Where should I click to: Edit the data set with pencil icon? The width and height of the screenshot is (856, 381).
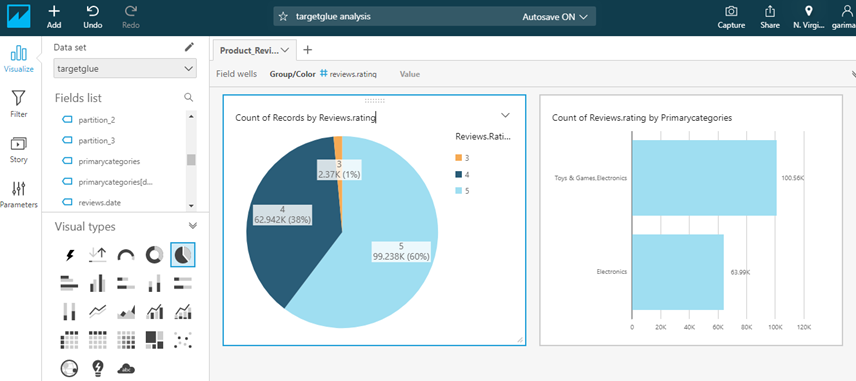189,47
